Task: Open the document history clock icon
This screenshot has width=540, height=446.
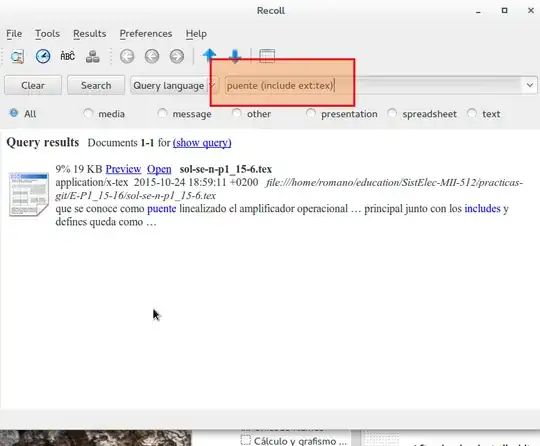Action: (43, 56)
